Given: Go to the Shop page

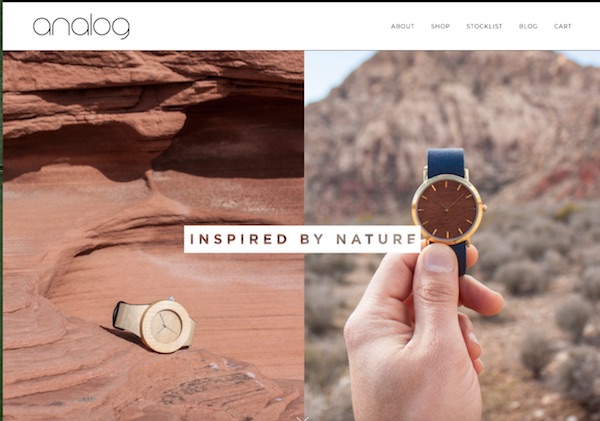Looking at the screenshot, I should pyautogui.click(x=440, y=26).
